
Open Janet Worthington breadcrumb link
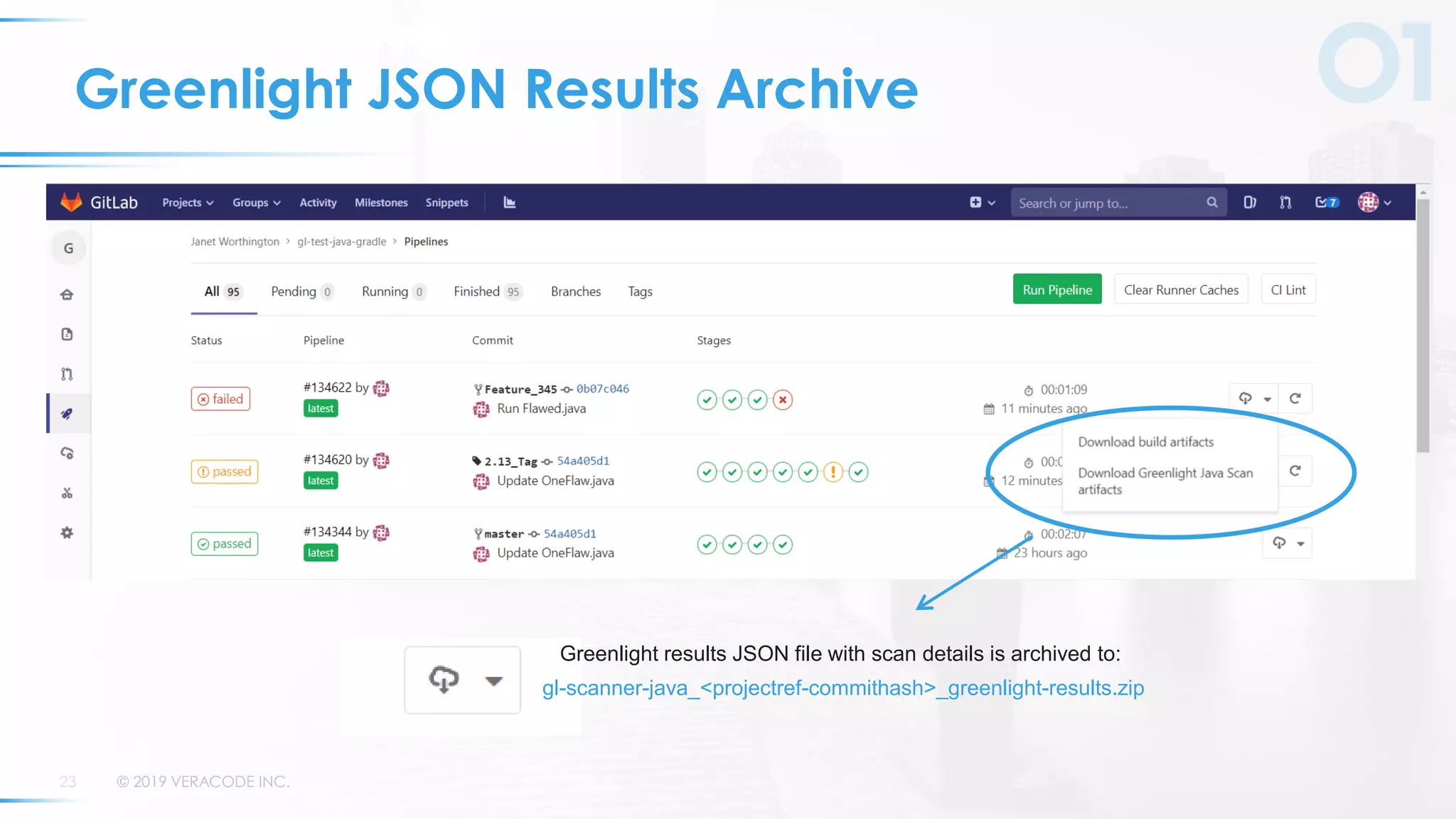click(x=235, y=242)
